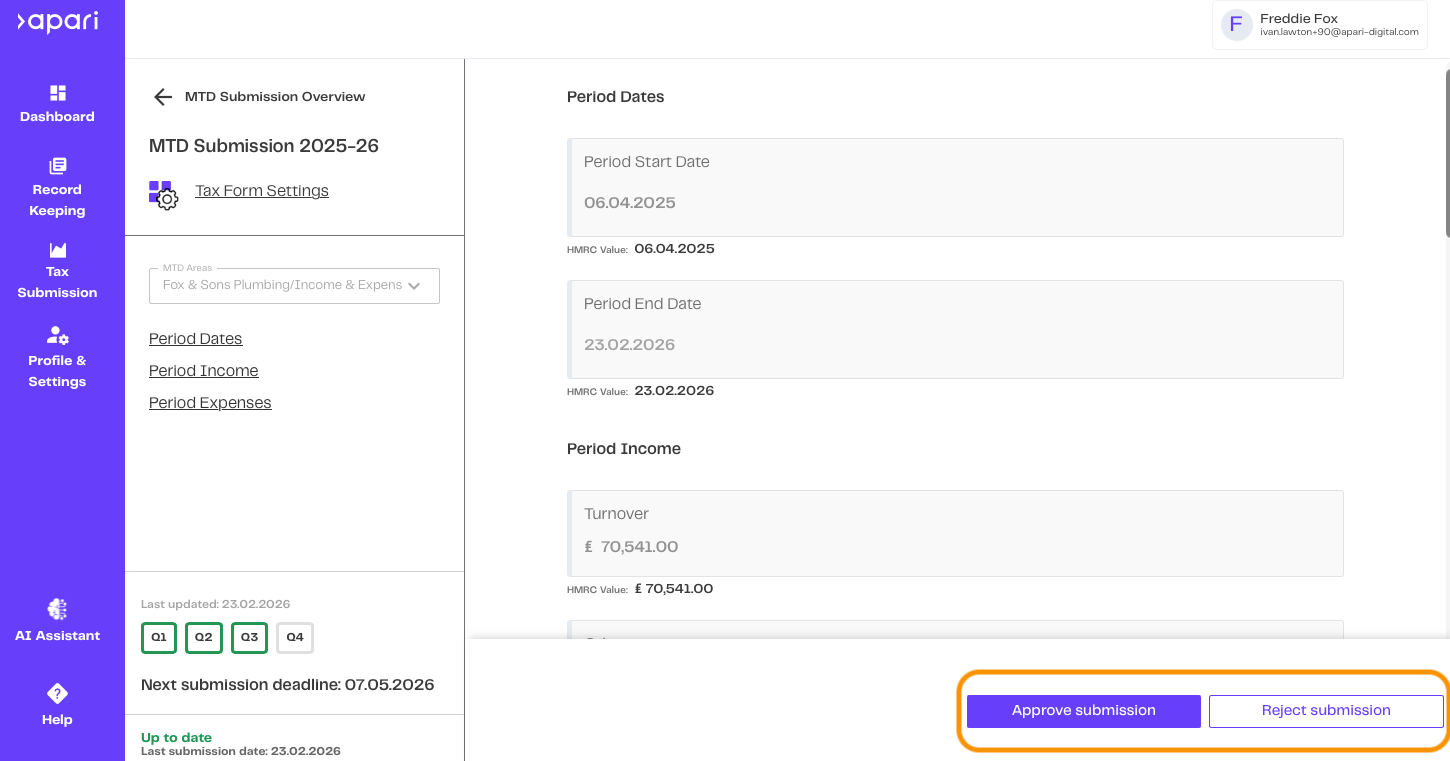Select the Q3 quarter box

pos(249,638)
